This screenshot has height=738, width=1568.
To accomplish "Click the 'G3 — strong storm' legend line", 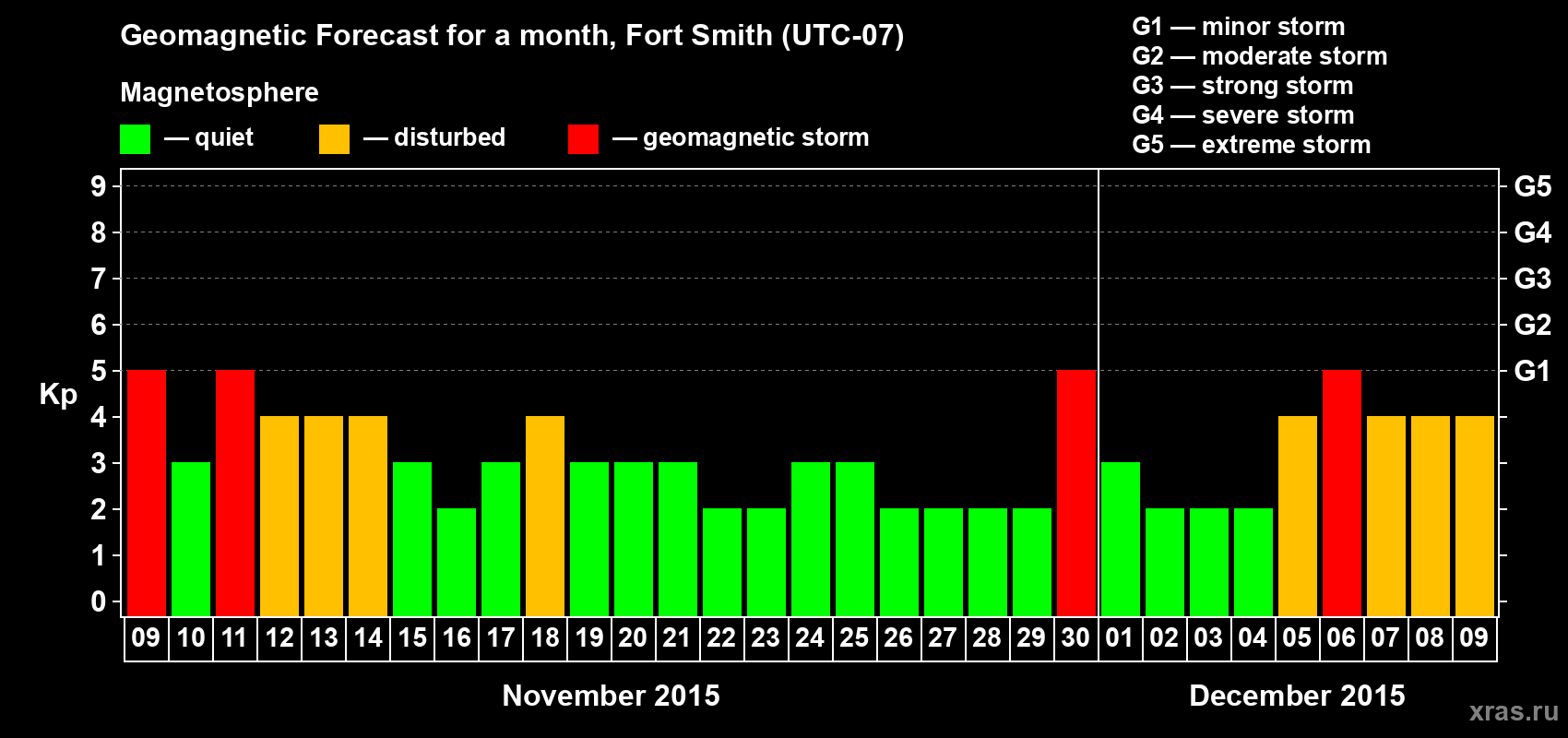I will click(1243, 86).
